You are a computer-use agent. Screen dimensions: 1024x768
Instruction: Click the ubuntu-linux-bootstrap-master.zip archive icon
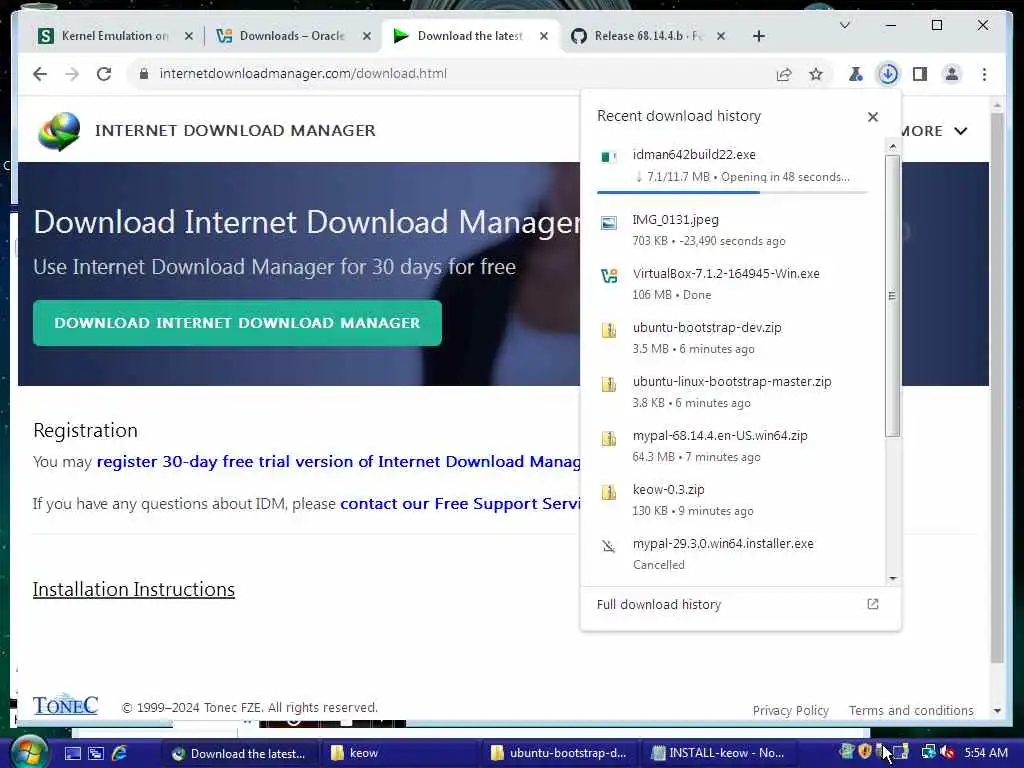609,385
